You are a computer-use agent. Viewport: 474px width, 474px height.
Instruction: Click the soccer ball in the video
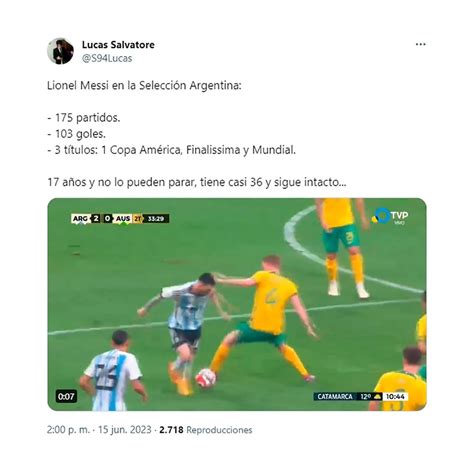tap(206, 378)
